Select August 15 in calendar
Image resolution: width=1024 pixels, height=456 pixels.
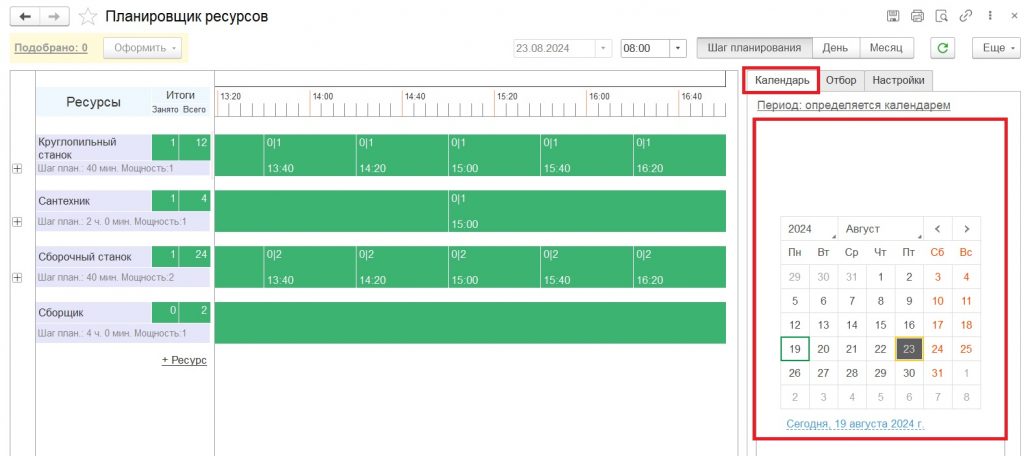880,325
